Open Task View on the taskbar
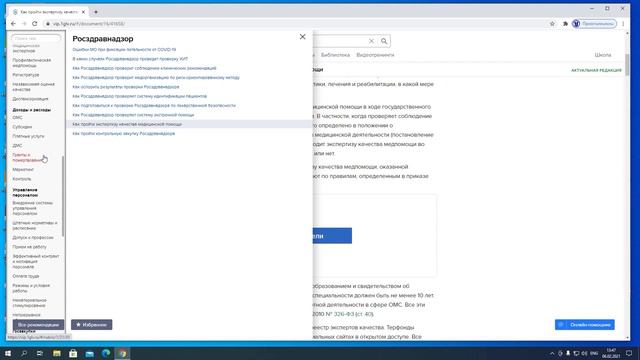Screen dimensions: 640x360 pyautogui.click(x=40, y=353)
